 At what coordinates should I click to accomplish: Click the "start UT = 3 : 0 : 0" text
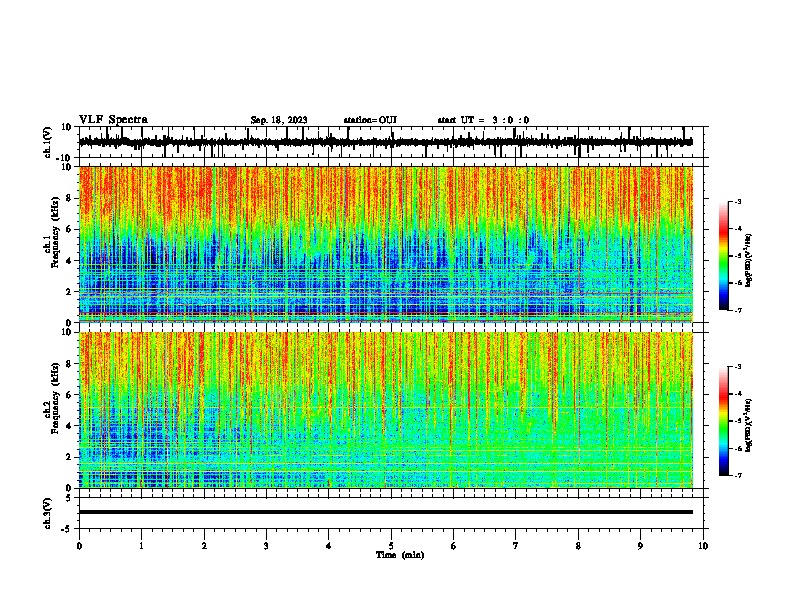click(483, 120)
